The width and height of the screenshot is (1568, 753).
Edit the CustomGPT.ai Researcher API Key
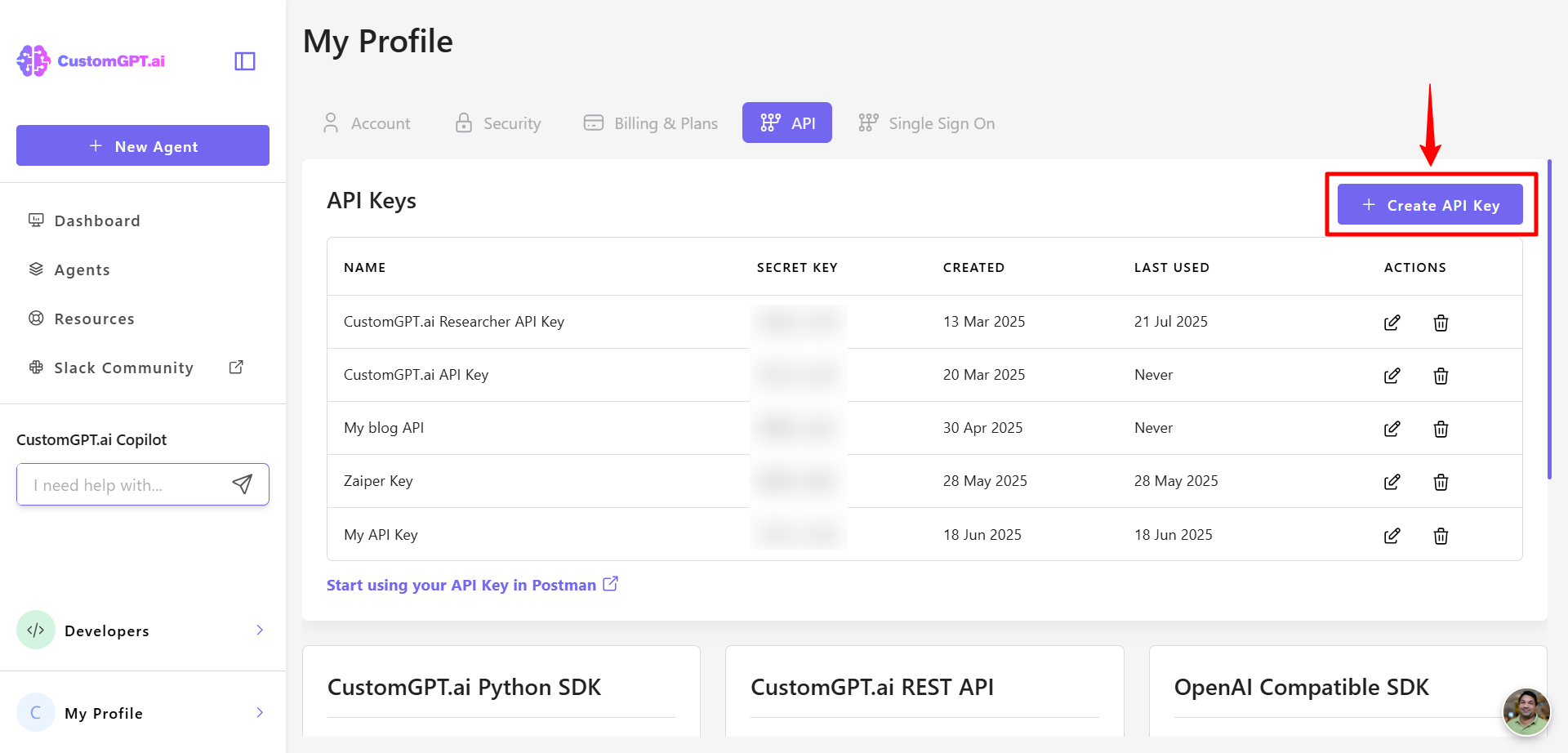coord(1392,323)
